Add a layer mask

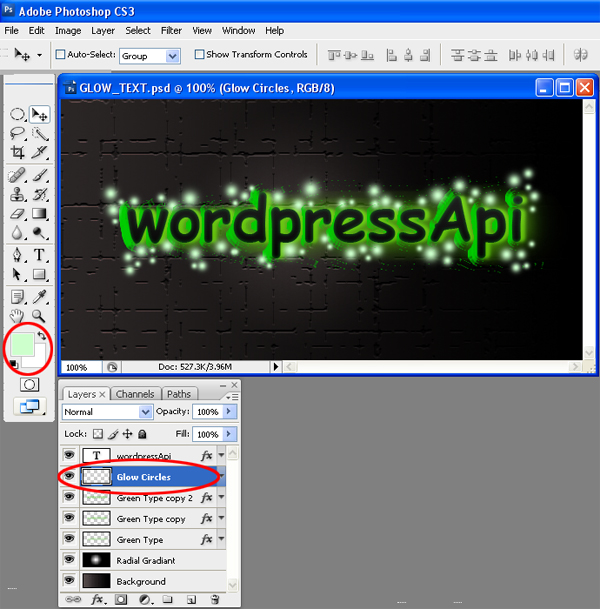point(121,599)
